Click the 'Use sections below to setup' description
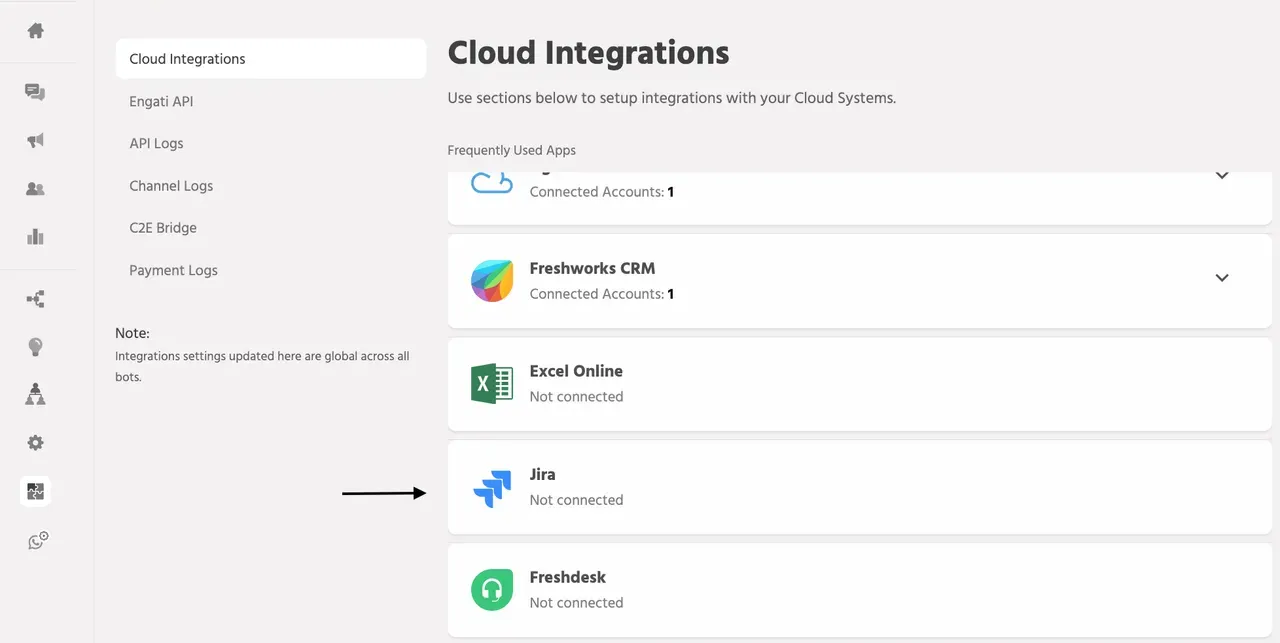This screenshot has width=1280, height=643. tap(672, 98)
